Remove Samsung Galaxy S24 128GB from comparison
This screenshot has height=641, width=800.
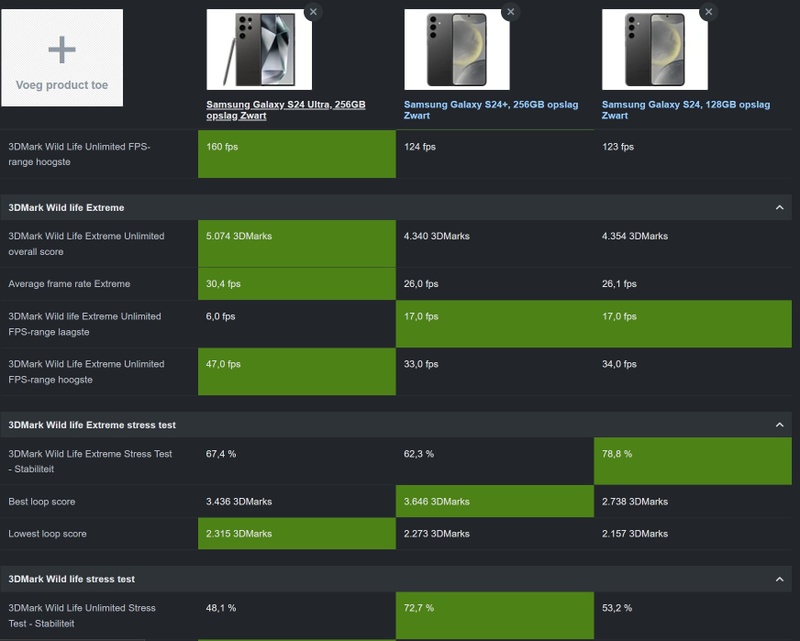tap(709, 12)
